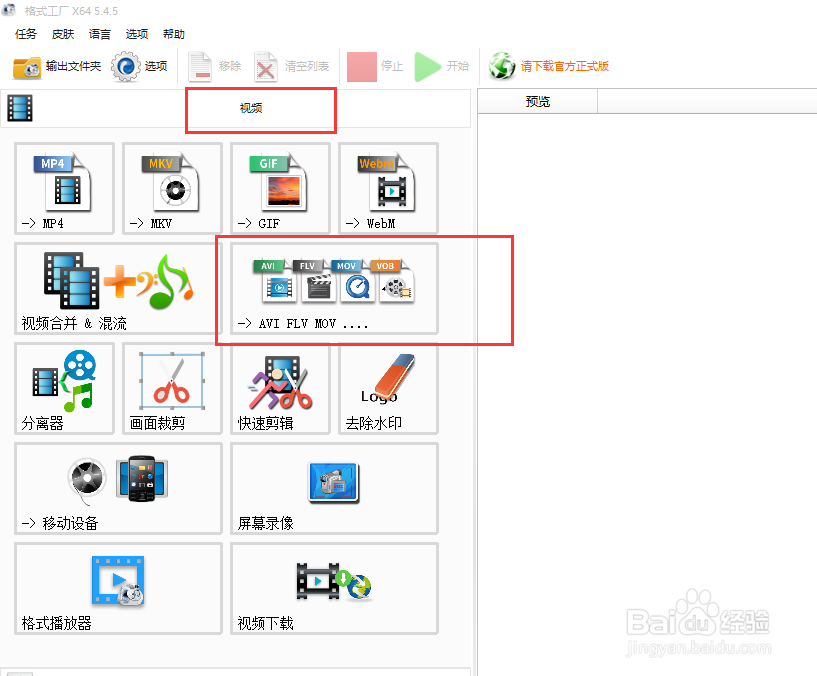Screen dimensions: 817x676
Task: Choose the -> GIF conversion tile
Action: coord(280,188)
